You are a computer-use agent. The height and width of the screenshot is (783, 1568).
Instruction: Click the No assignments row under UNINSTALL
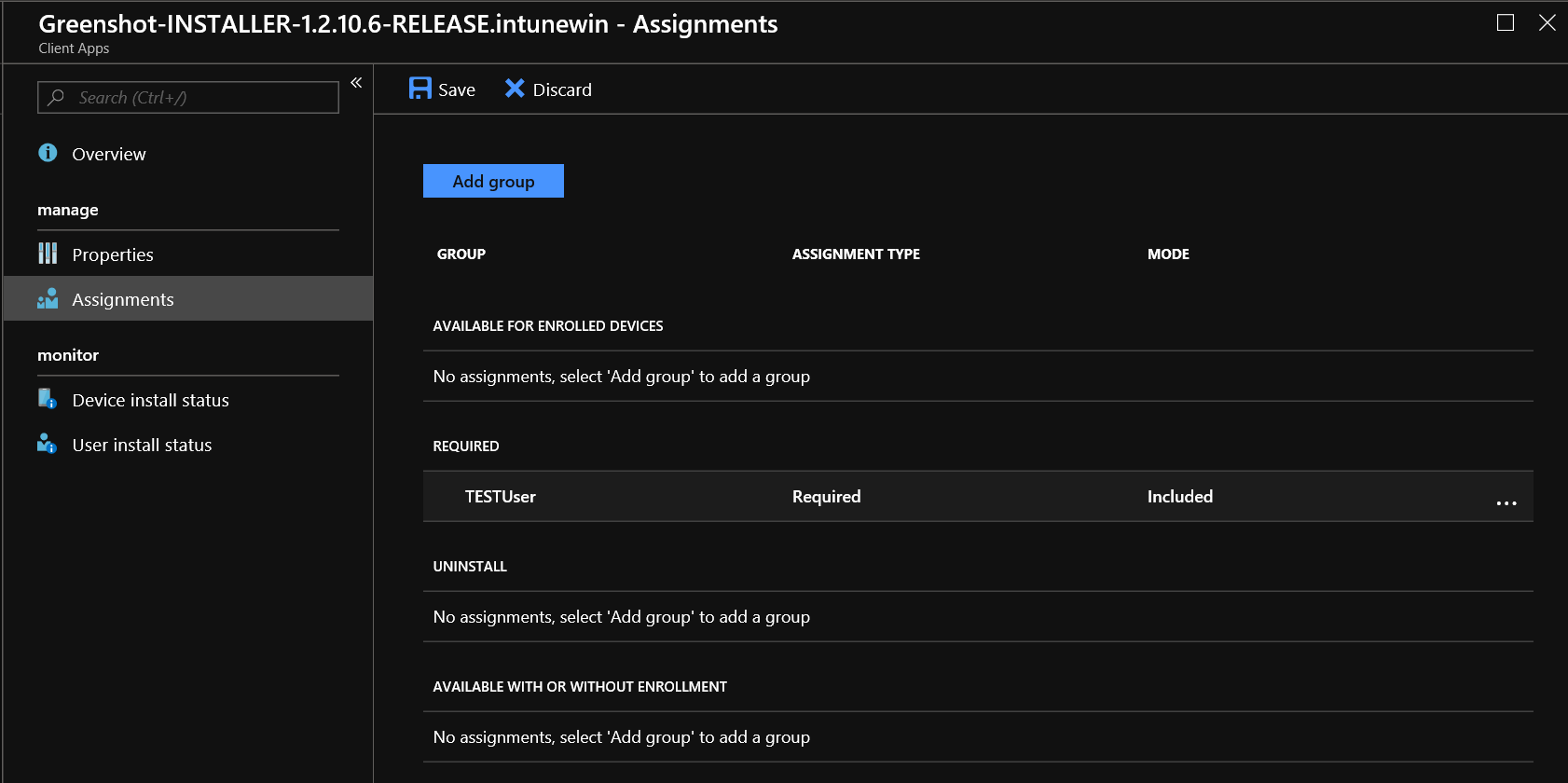click(978, 616)
